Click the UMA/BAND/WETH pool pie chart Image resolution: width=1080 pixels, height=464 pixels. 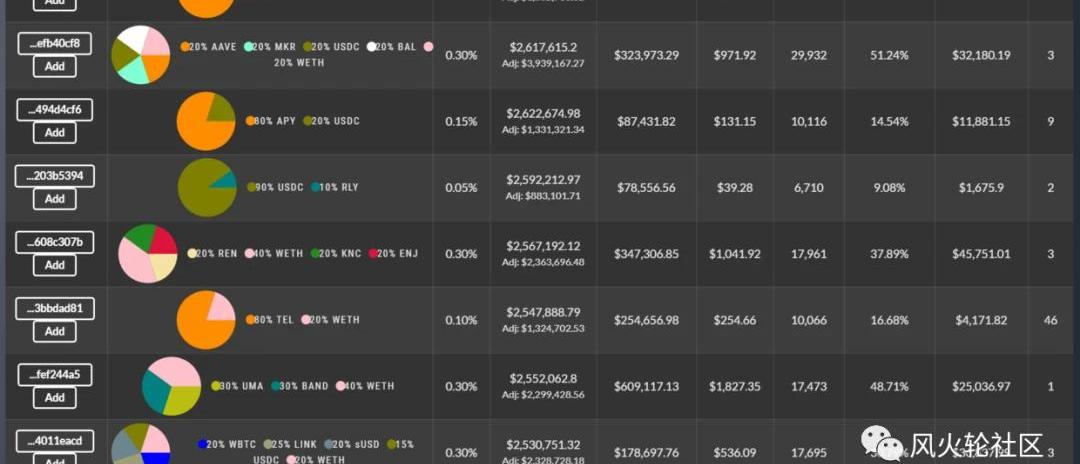point(171,386)
